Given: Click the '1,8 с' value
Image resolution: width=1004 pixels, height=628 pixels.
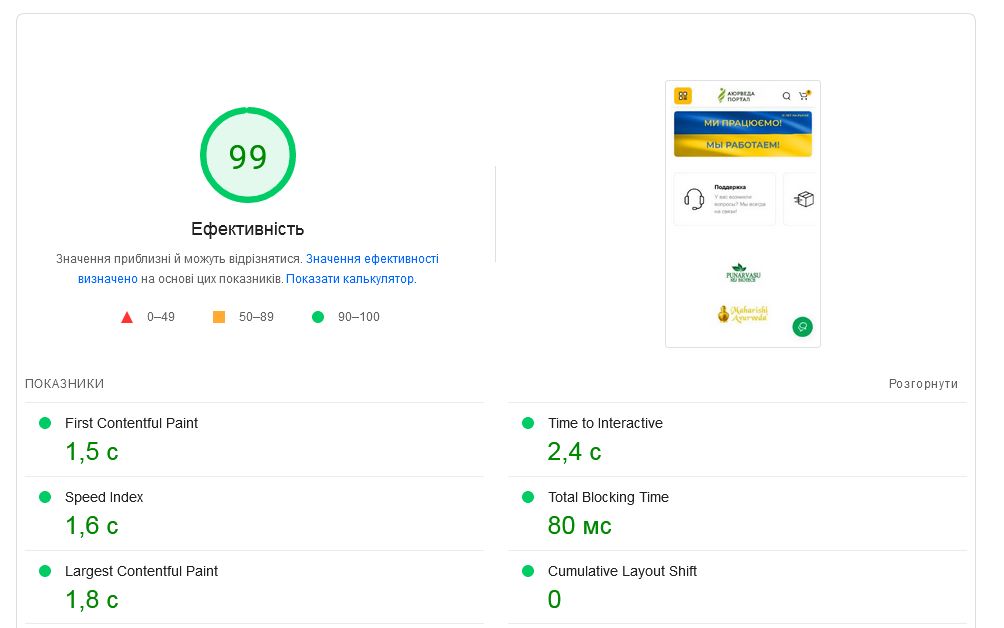Looking at the screenshot, I should (x=92, y=600).
